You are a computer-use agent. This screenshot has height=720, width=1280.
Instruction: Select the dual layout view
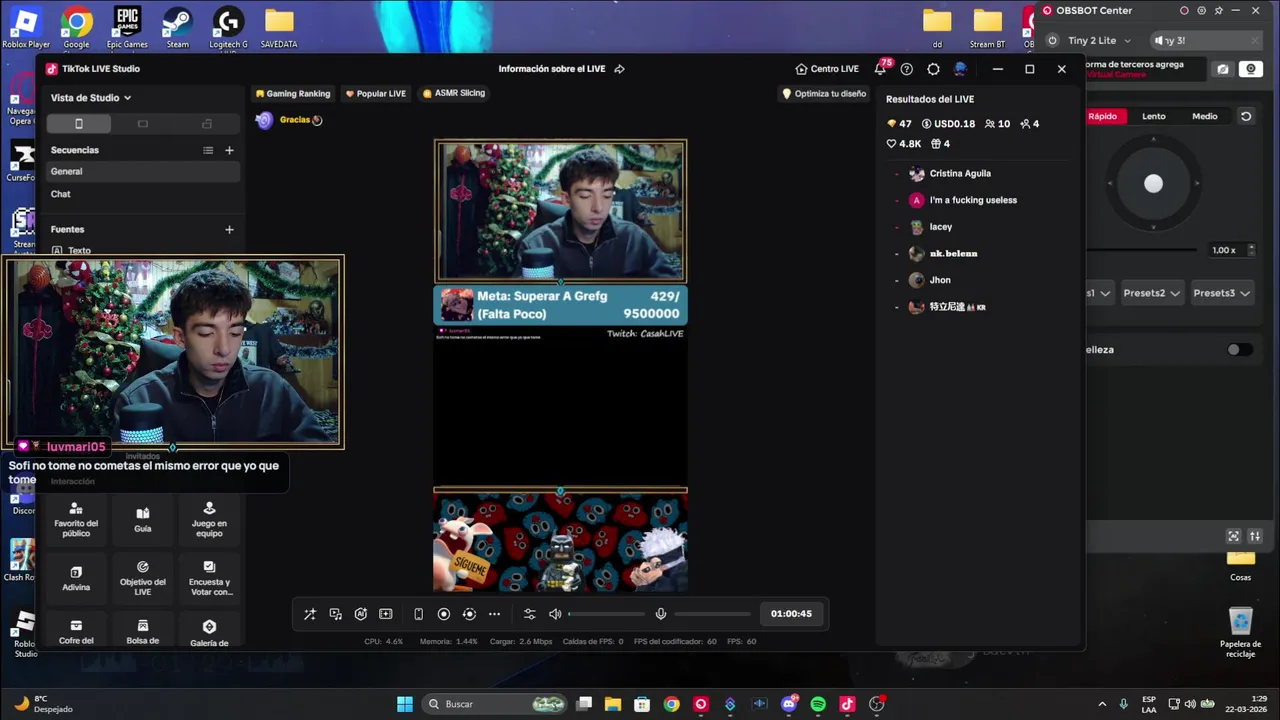click(x=207, y=124)
